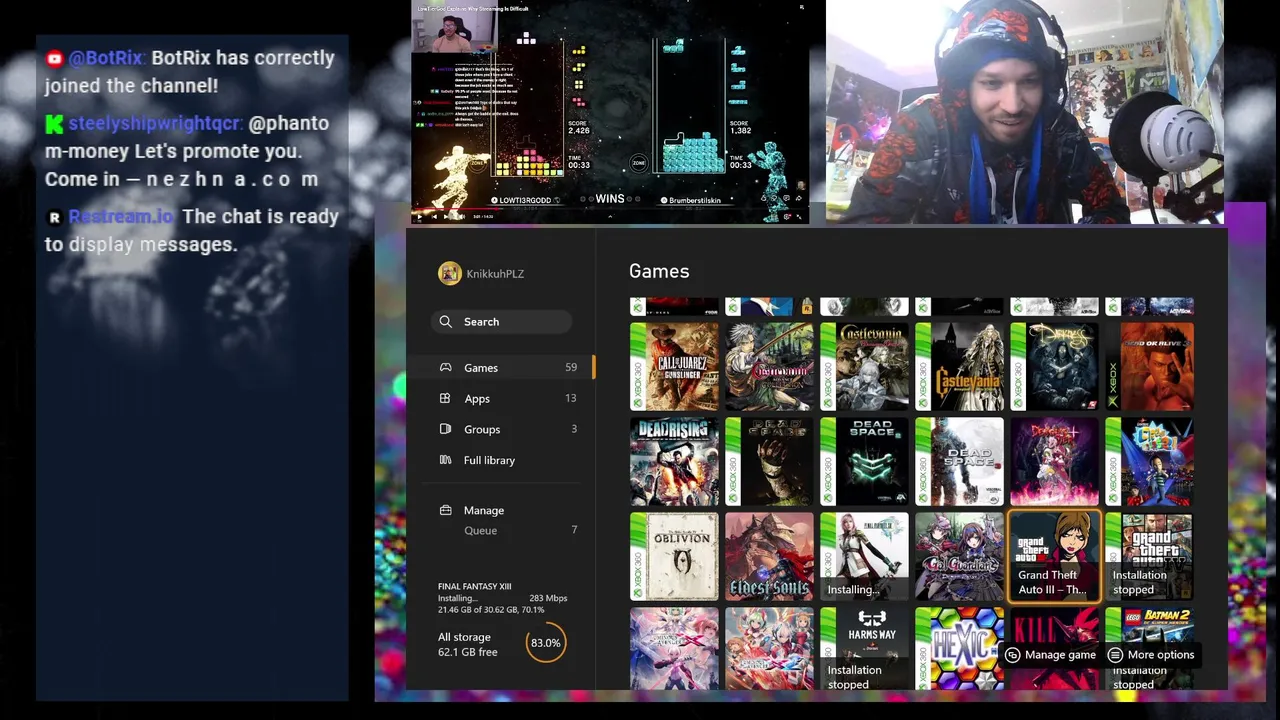Select the Harms Way installation stopped tile
The width and height of the screenshot is (1280, 720).
click(864, 649)
